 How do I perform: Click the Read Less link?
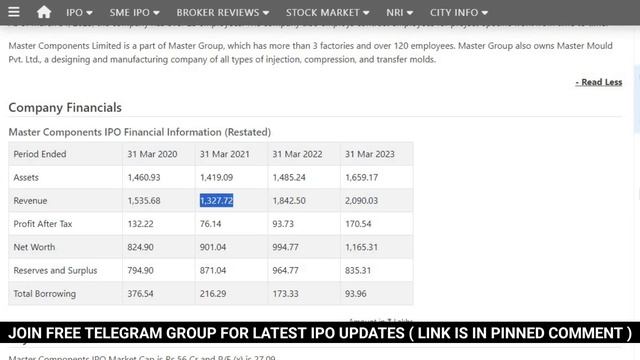[599, 82]
